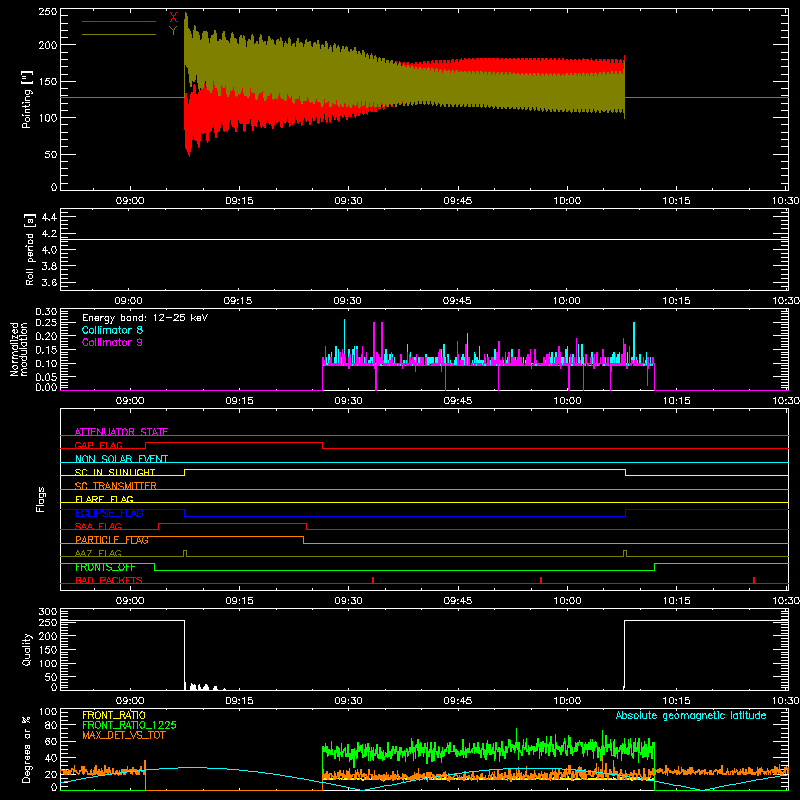Click the olive Y legend line sample
Image resolution: width=800 pixels, height=800 pixels.
(x=118, y=35)
